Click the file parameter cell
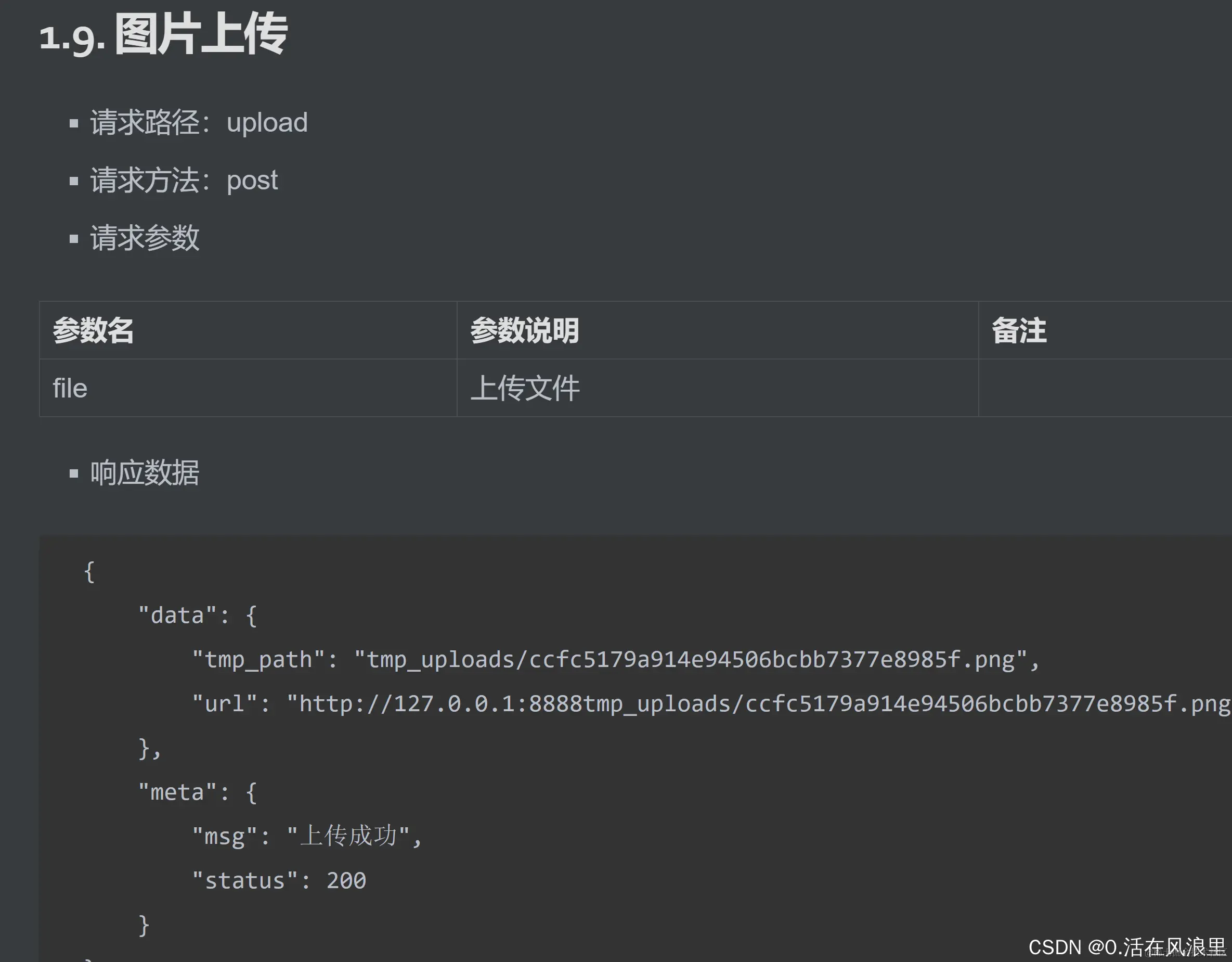This screenshot has height=962, width=1232. pos(70,389)
